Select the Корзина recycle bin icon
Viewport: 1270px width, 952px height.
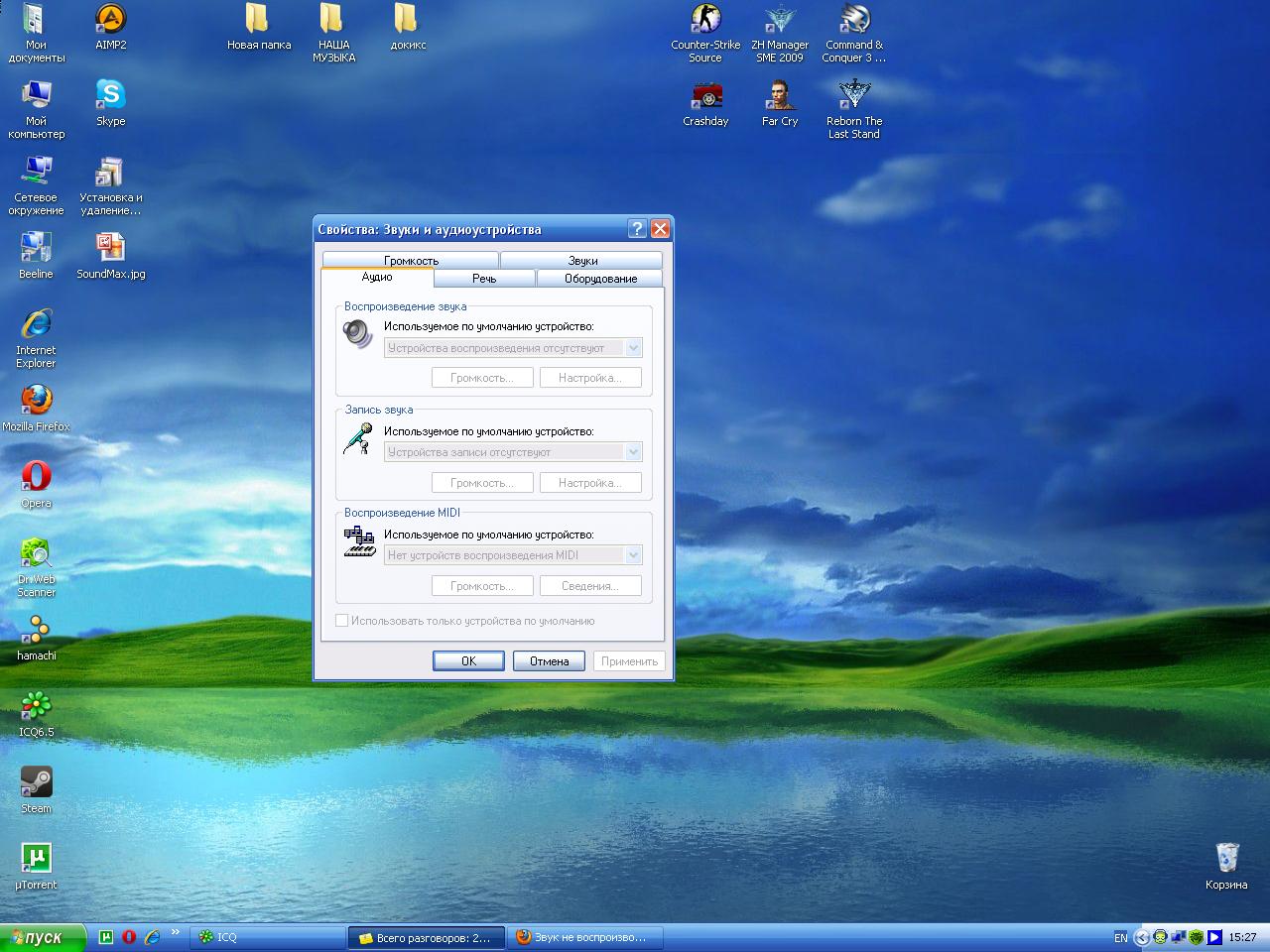[1226, 859]
